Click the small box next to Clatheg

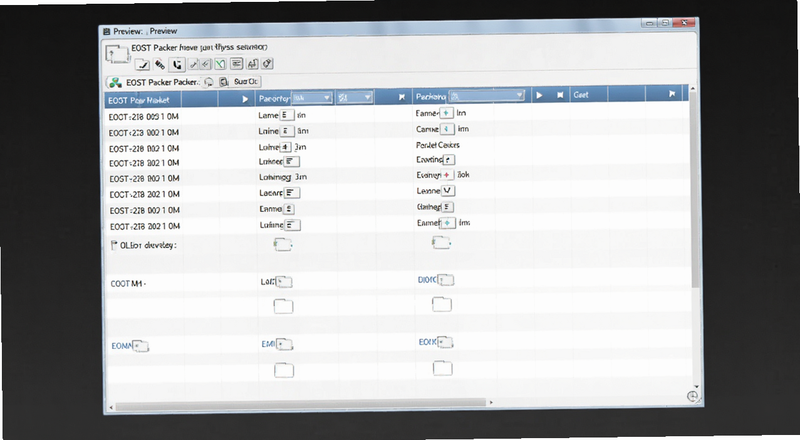[447, 207]
